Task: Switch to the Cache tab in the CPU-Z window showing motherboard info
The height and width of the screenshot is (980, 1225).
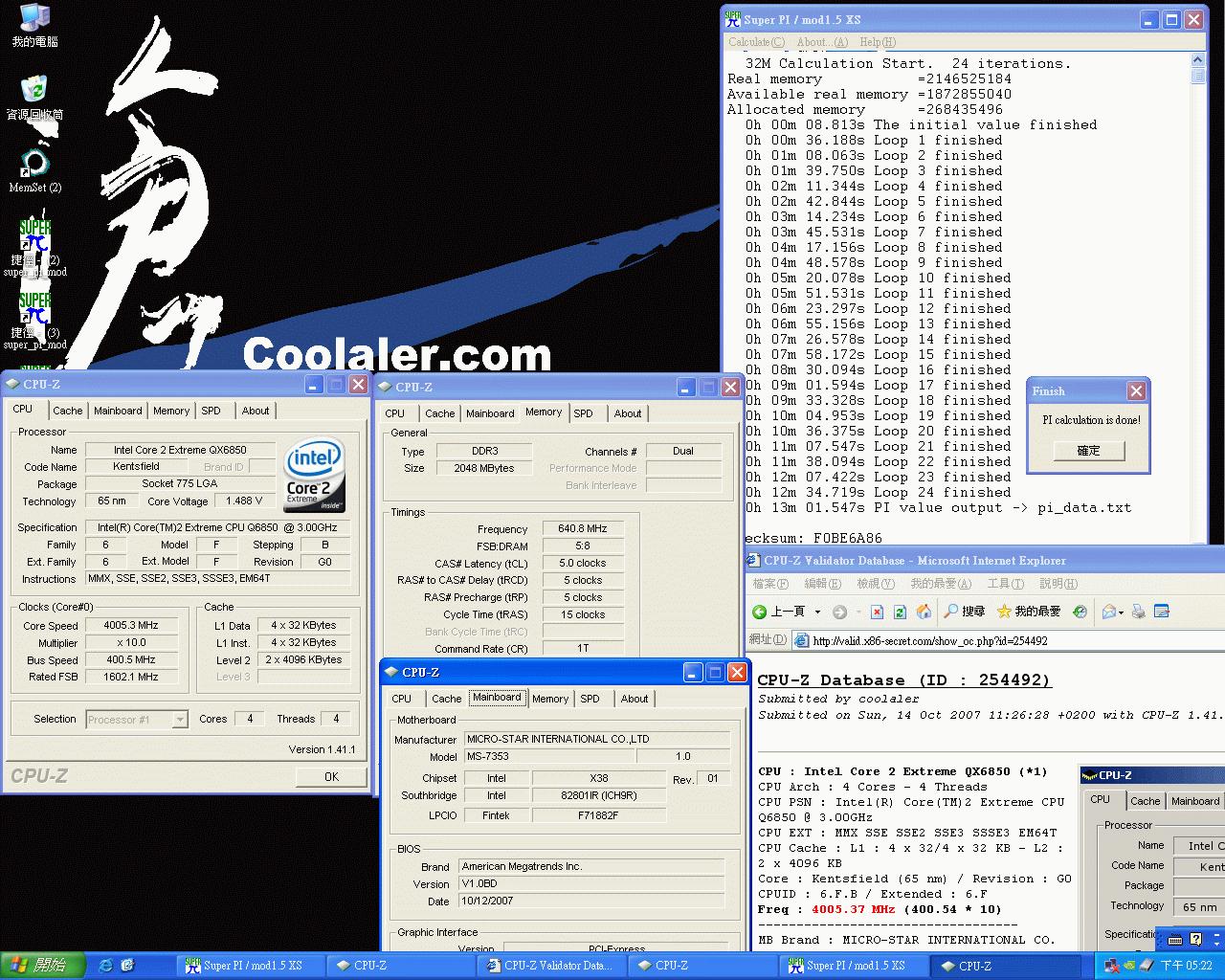Action: (x=446, y=699)
